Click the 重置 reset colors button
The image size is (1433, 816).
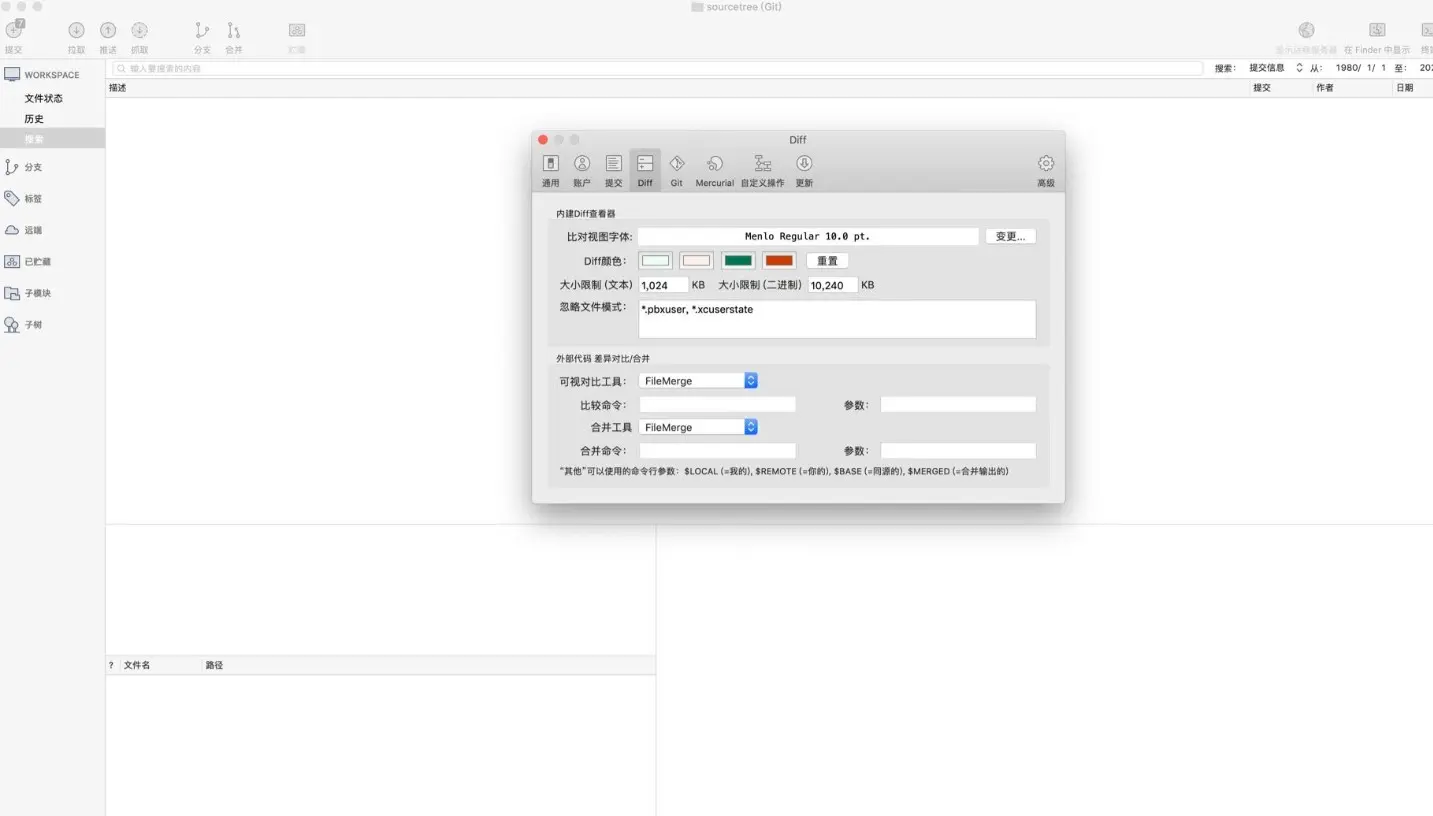(827, 261)
